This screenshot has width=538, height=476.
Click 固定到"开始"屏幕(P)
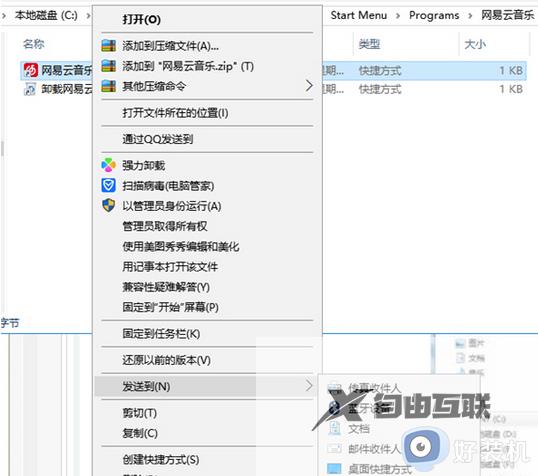click(x=171, y=307)
